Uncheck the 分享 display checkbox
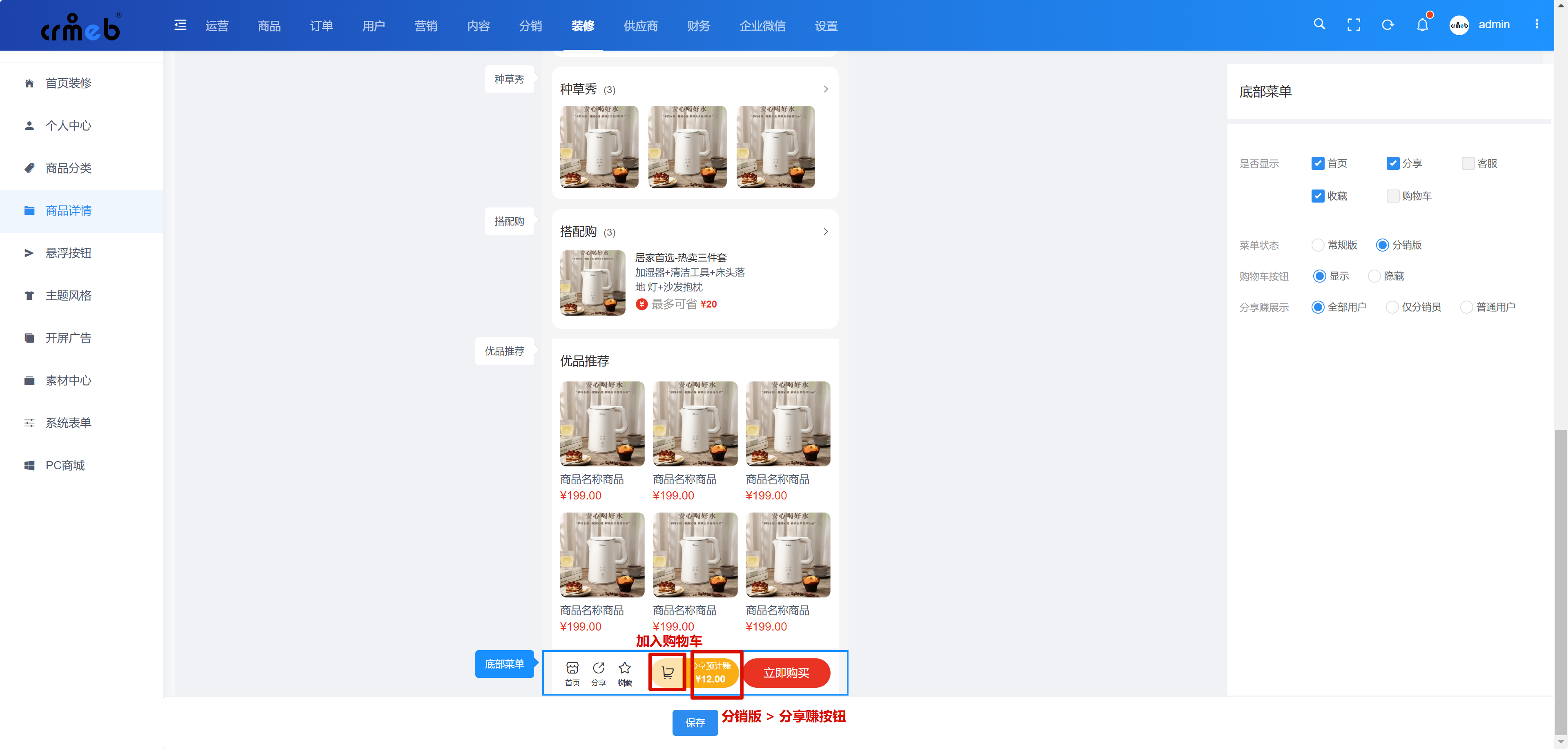Screen dimensions: 1568x749 pyautogui.click(x=1393, y=163)
